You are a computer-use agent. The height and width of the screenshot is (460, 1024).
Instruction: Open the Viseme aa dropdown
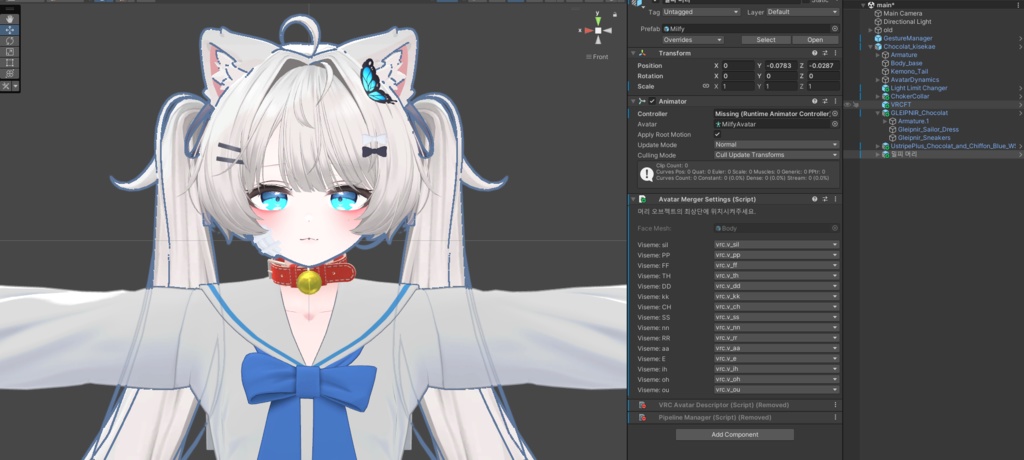(x=776, y=348)
